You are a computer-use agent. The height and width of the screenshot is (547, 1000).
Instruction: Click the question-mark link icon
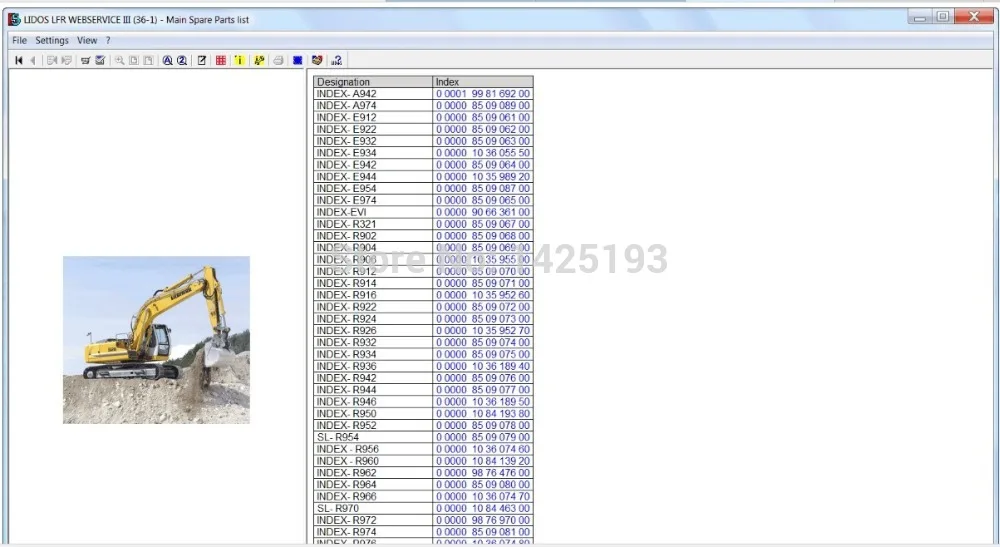coord(336,60)
